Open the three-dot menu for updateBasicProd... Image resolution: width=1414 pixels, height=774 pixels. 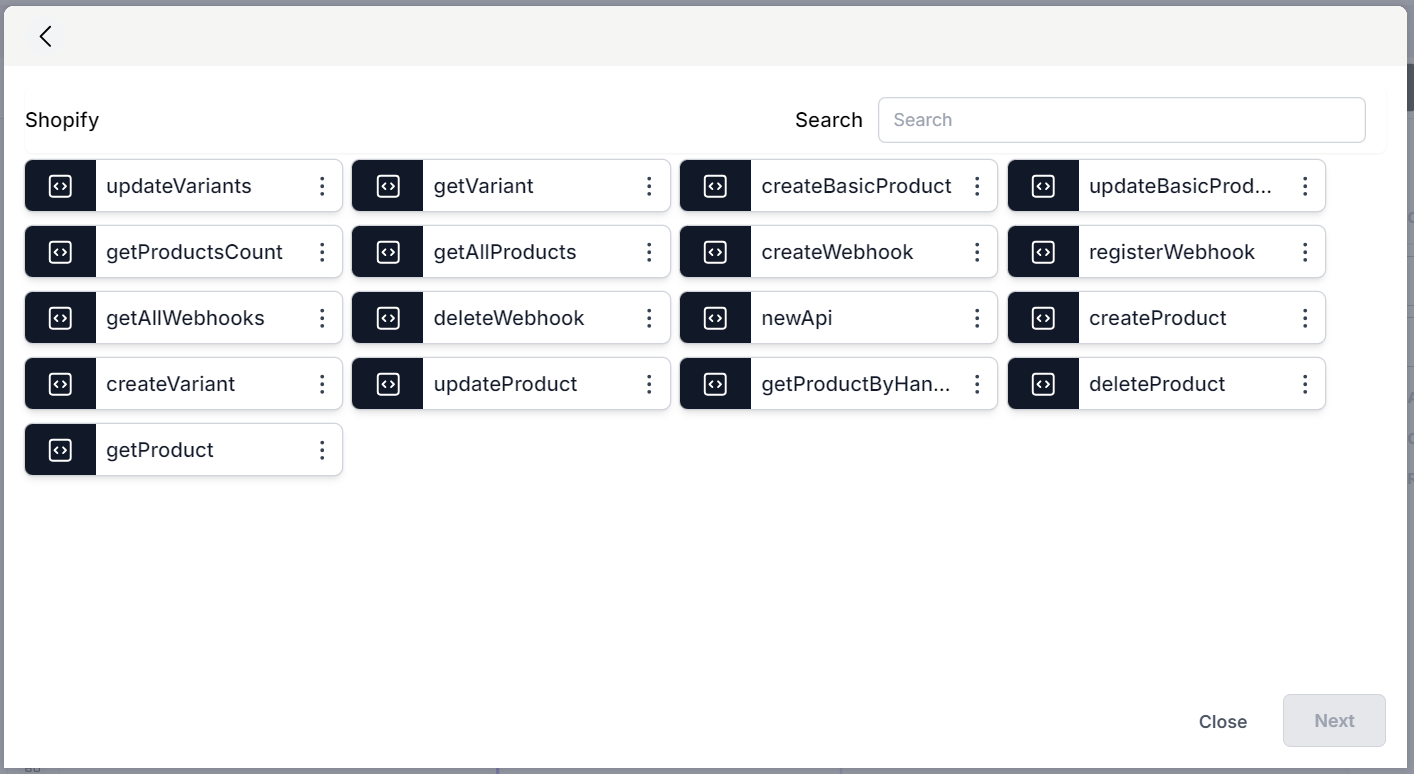click(1305, 186)
